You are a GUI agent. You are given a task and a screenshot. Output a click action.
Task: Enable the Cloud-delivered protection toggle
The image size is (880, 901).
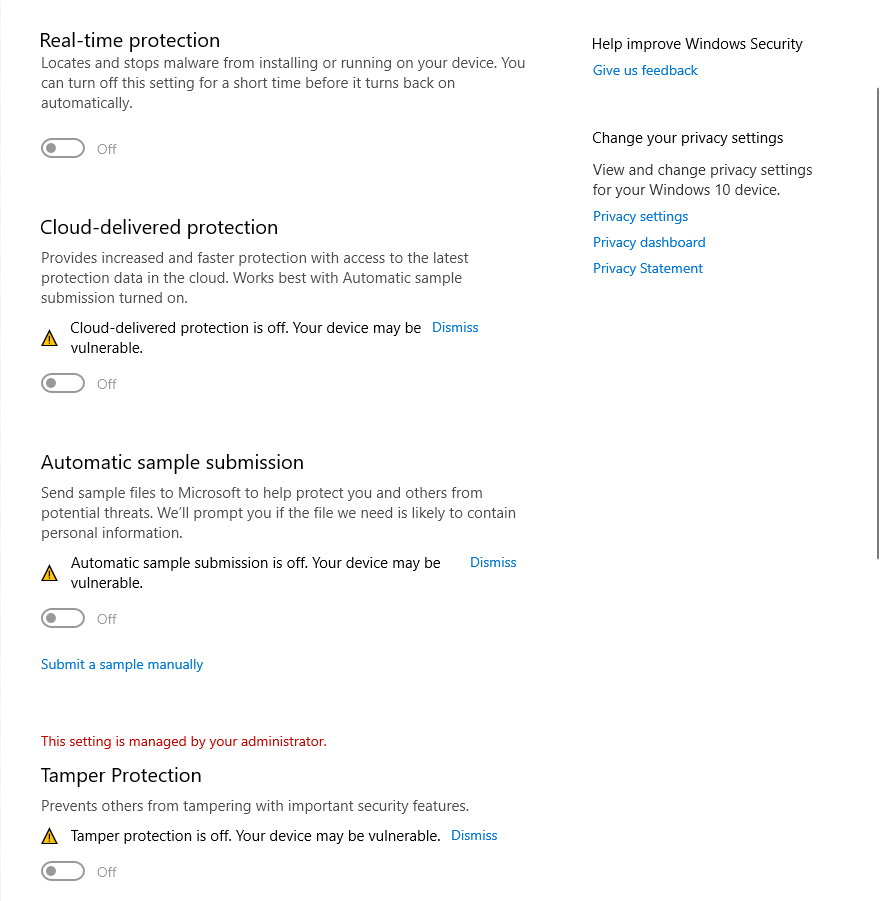[63, 384]
